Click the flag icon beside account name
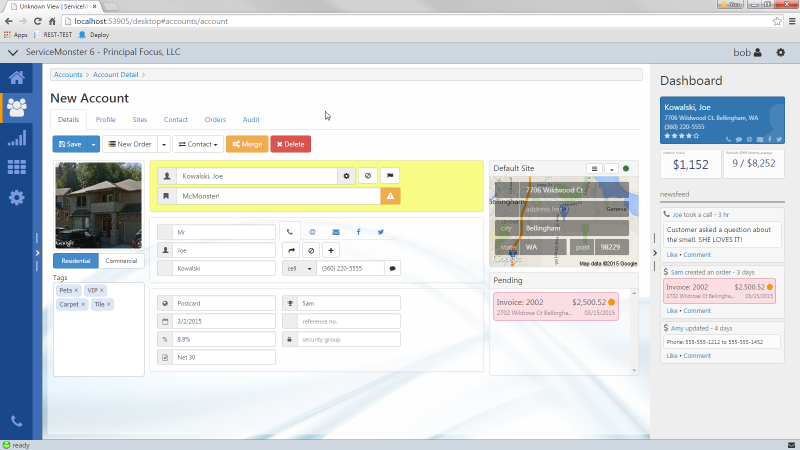Image resolution: width=800 pixels, height=450 pixels. coord(390,175)
